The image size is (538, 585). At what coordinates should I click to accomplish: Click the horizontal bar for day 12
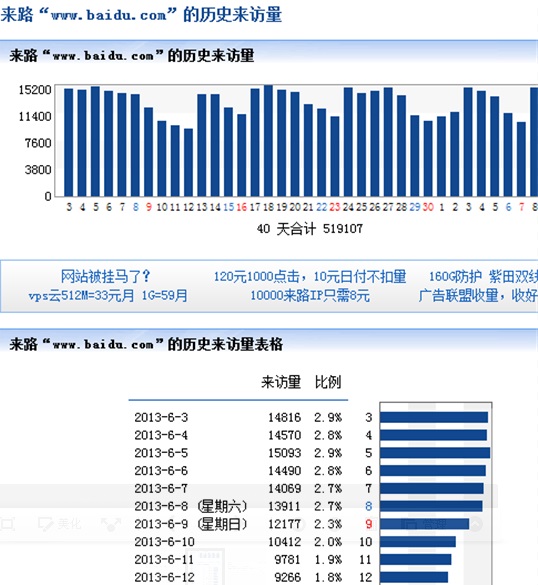pos(414,577)
